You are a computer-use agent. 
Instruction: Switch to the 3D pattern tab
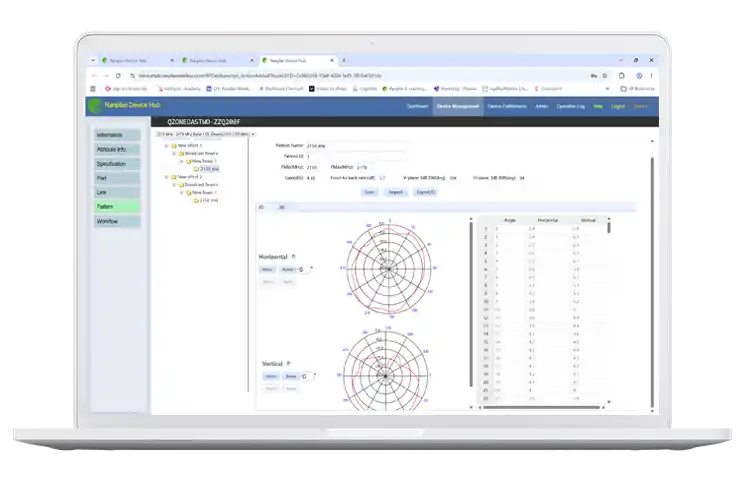tap(281, 207)
